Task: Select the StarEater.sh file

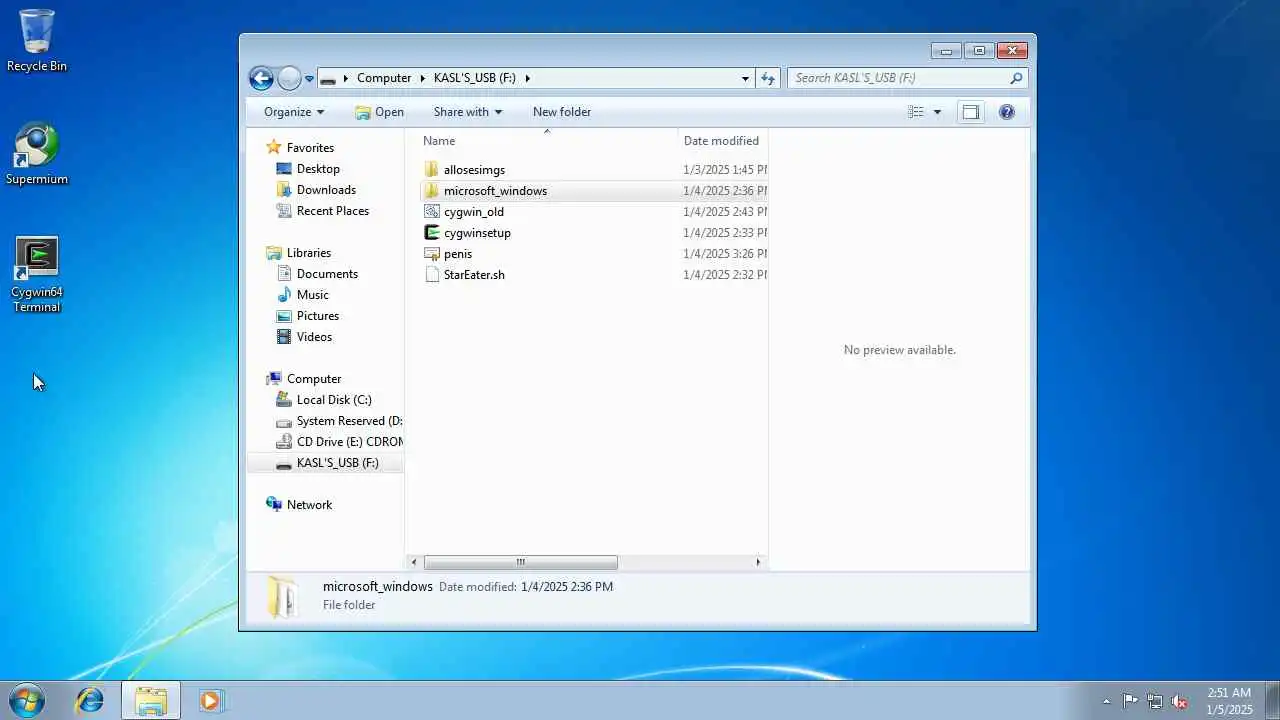Action: 474,275
